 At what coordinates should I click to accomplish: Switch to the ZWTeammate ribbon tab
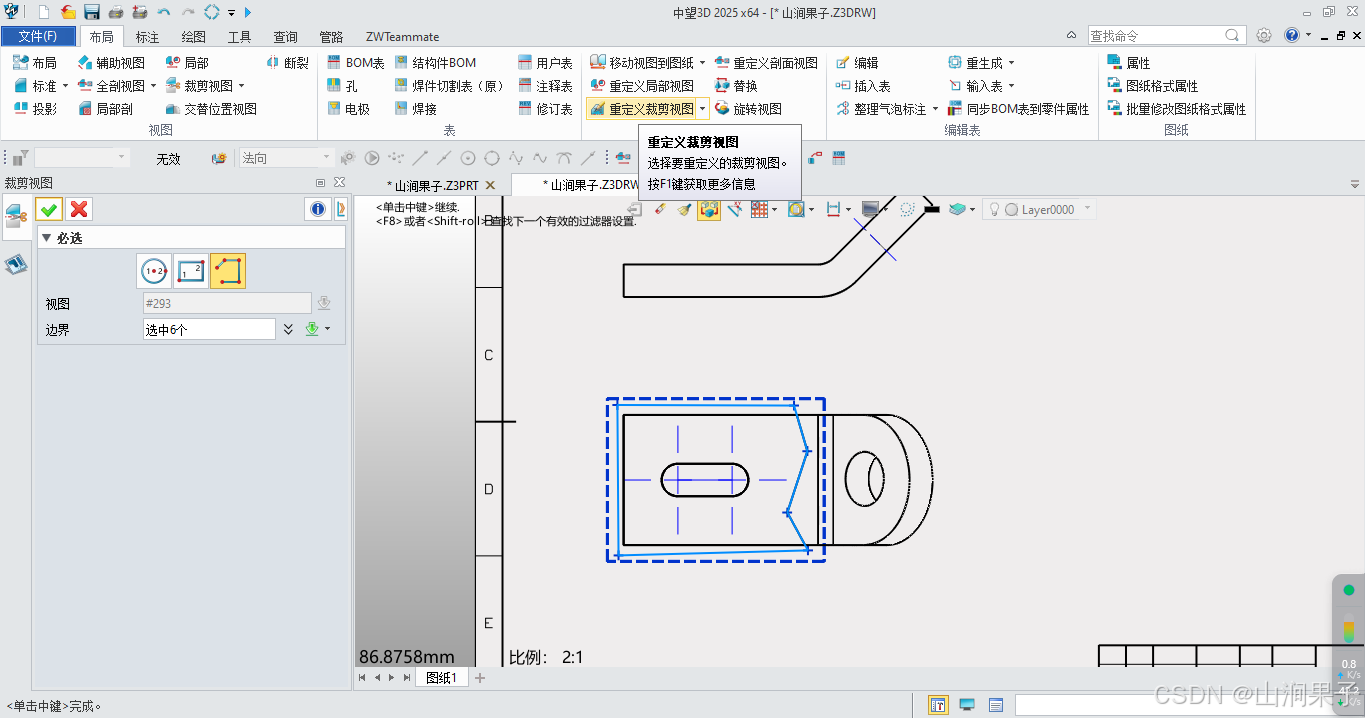click(x=402, y=37)
